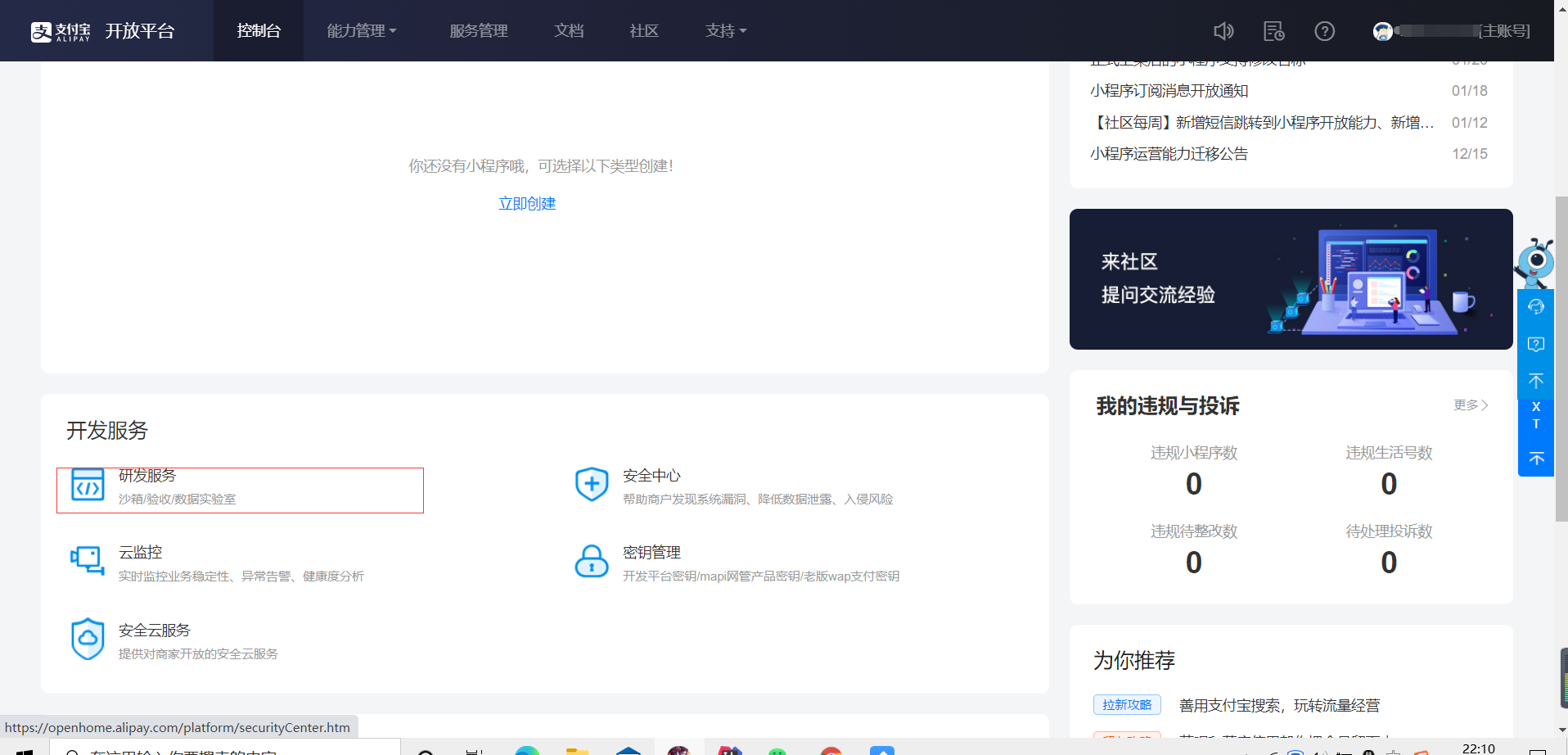Image resolution: width=1568 pixels, height=755 pixels.
Task: Open 云监控 cloud monitoring
Action: tap(140, 553)
